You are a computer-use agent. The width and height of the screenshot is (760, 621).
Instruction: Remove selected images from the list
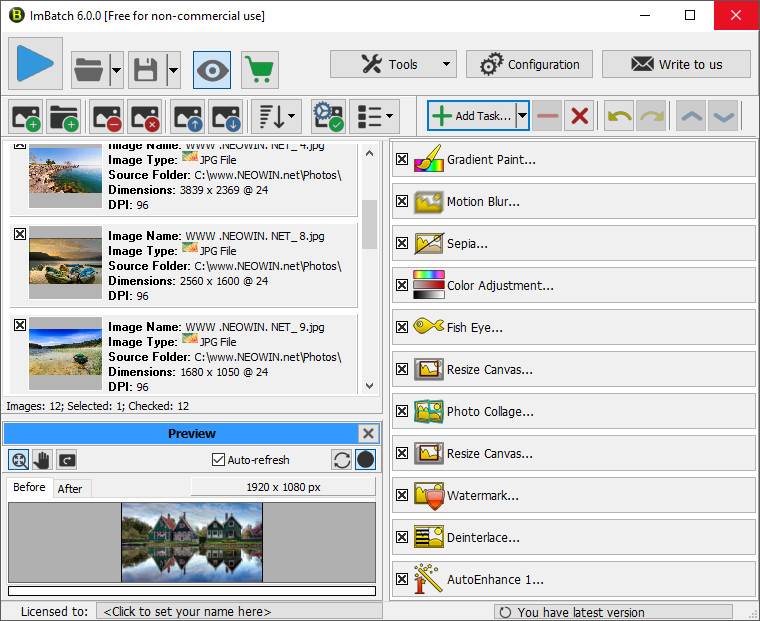point(107,116)
